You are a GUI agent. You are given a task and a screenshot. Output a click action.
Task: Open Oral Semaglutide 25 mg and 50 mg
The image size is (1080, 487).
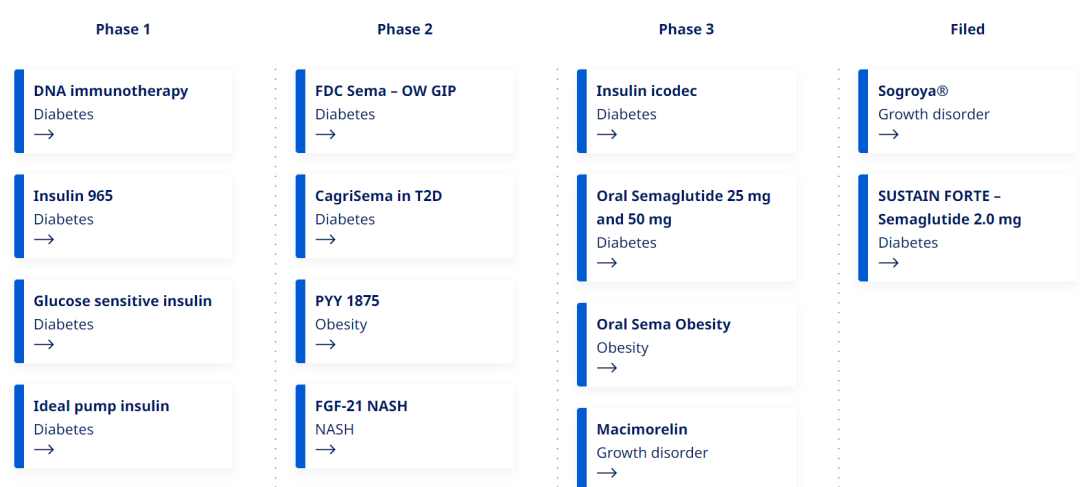(x=684, y=208)
